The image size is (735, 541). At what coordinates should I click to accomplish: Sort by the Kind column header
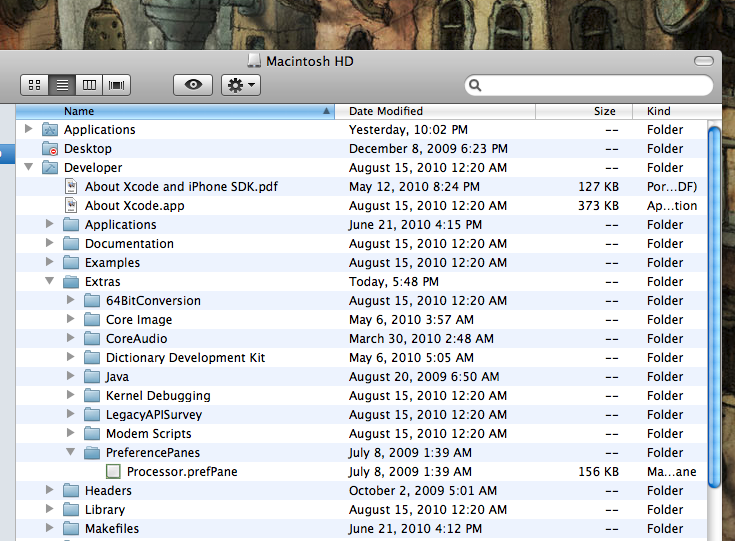pyautogui.click(x=677, y=111)
